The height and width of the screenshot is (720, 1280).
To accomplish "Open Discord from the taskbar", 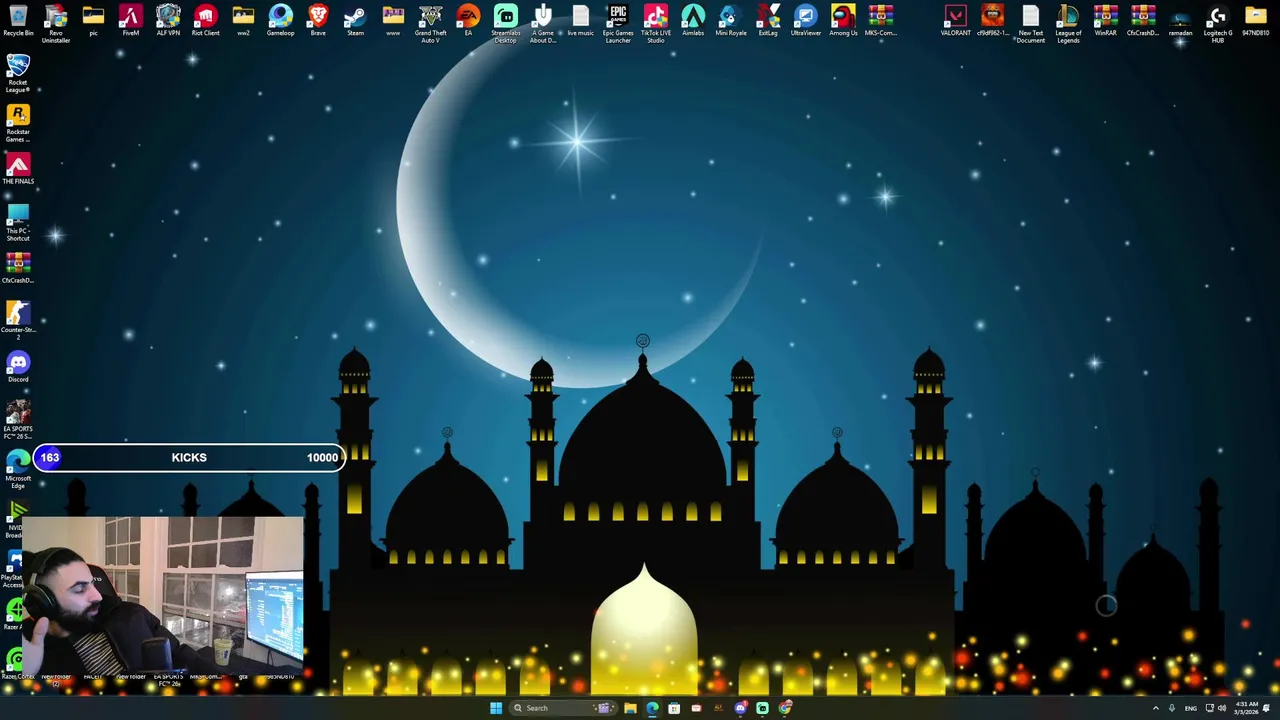I will coord(740,708).
